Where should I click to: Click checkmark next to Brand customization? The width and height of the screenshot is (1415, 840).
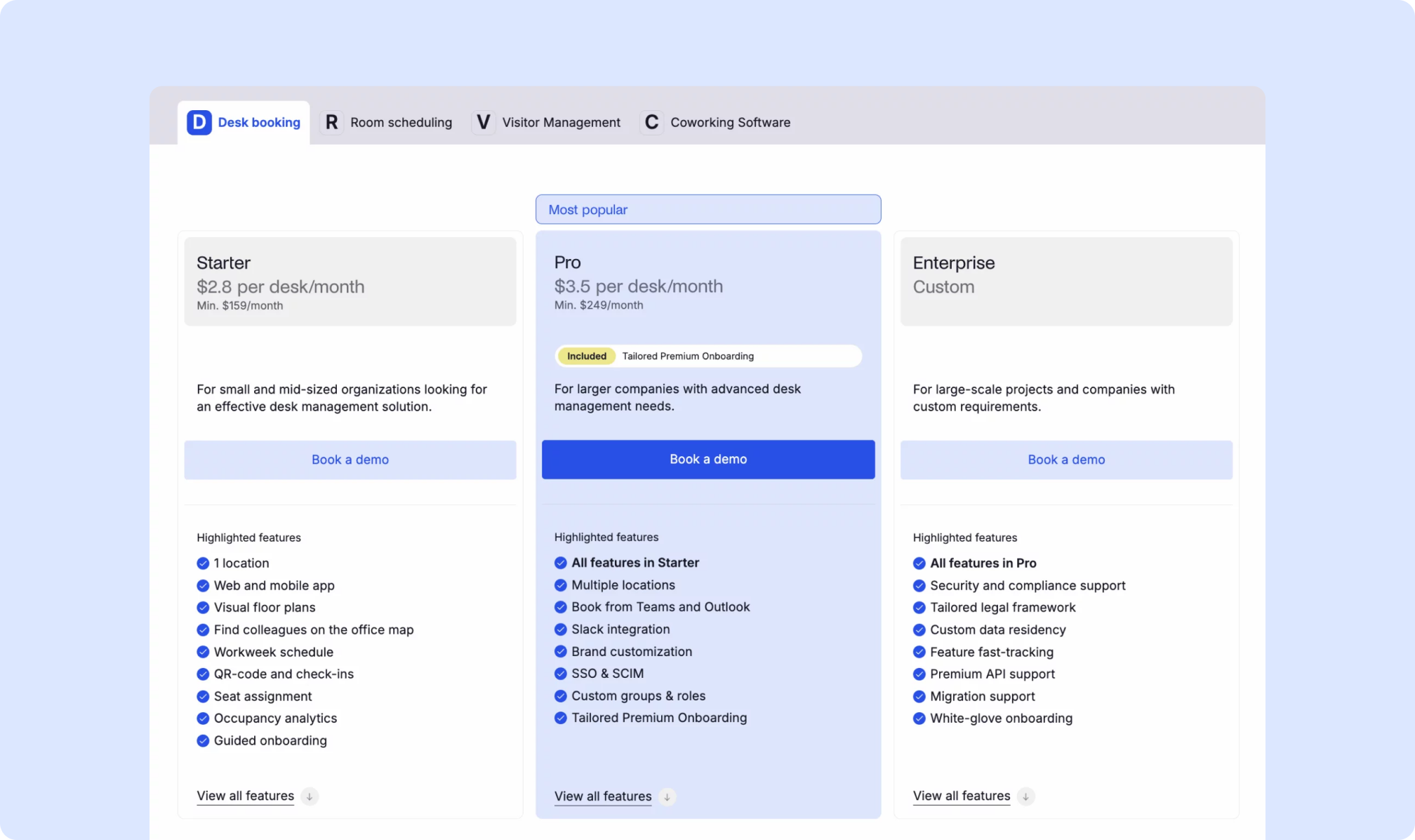pos(560,652)
